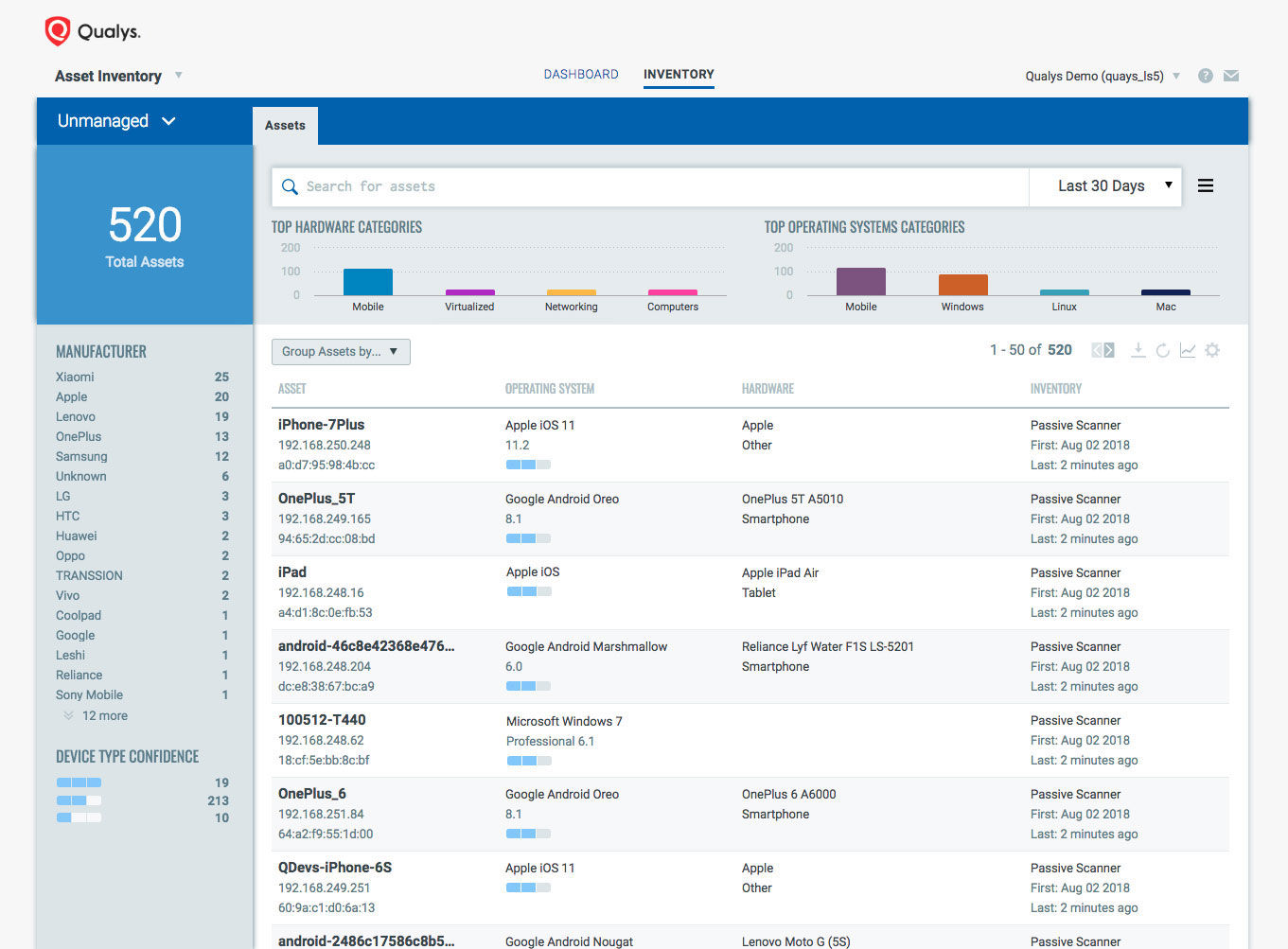Open the table settings gear icon

(x=1212, y=350)
